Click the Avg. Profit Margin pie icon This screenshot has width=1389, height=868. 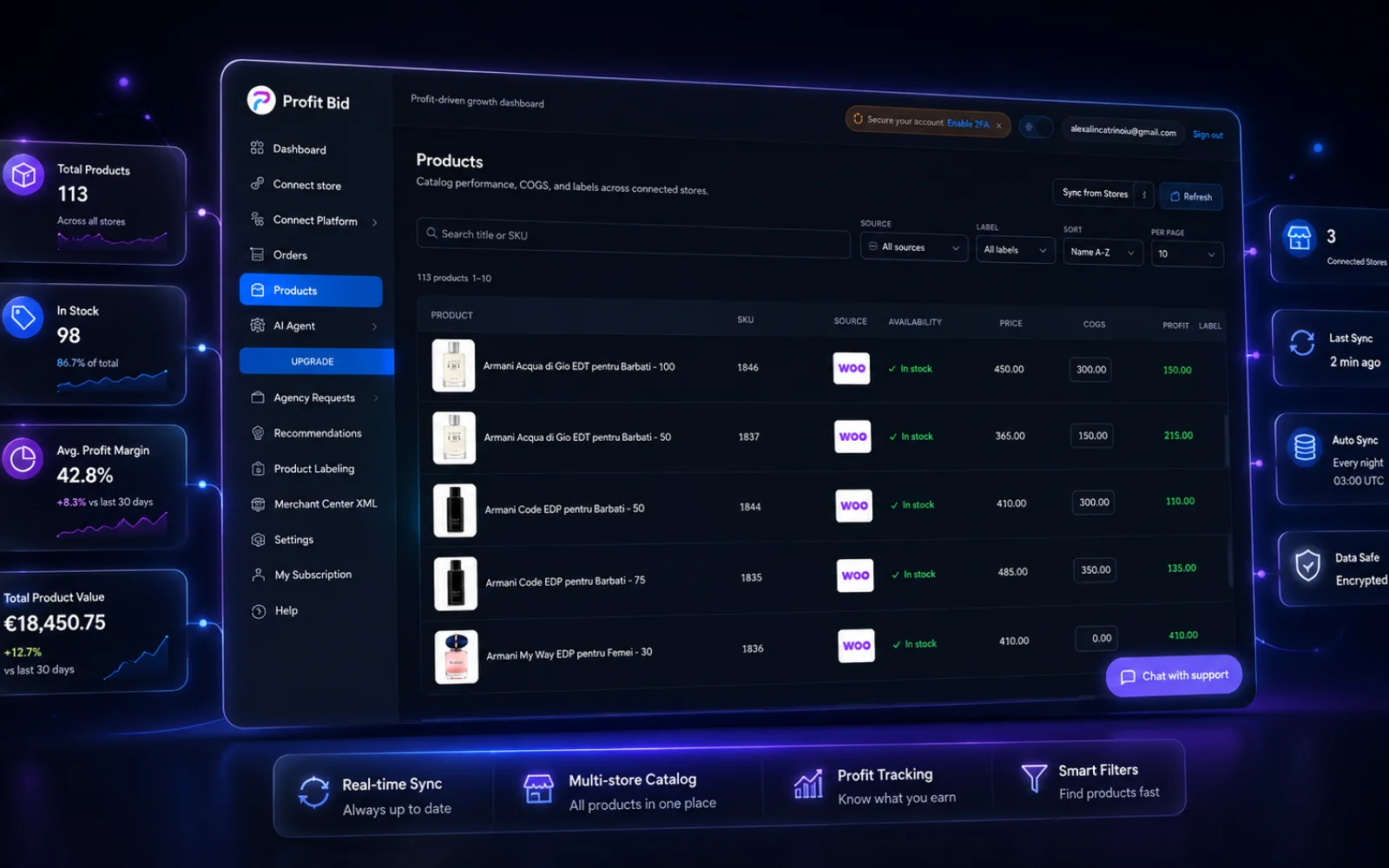click(23, 459)
